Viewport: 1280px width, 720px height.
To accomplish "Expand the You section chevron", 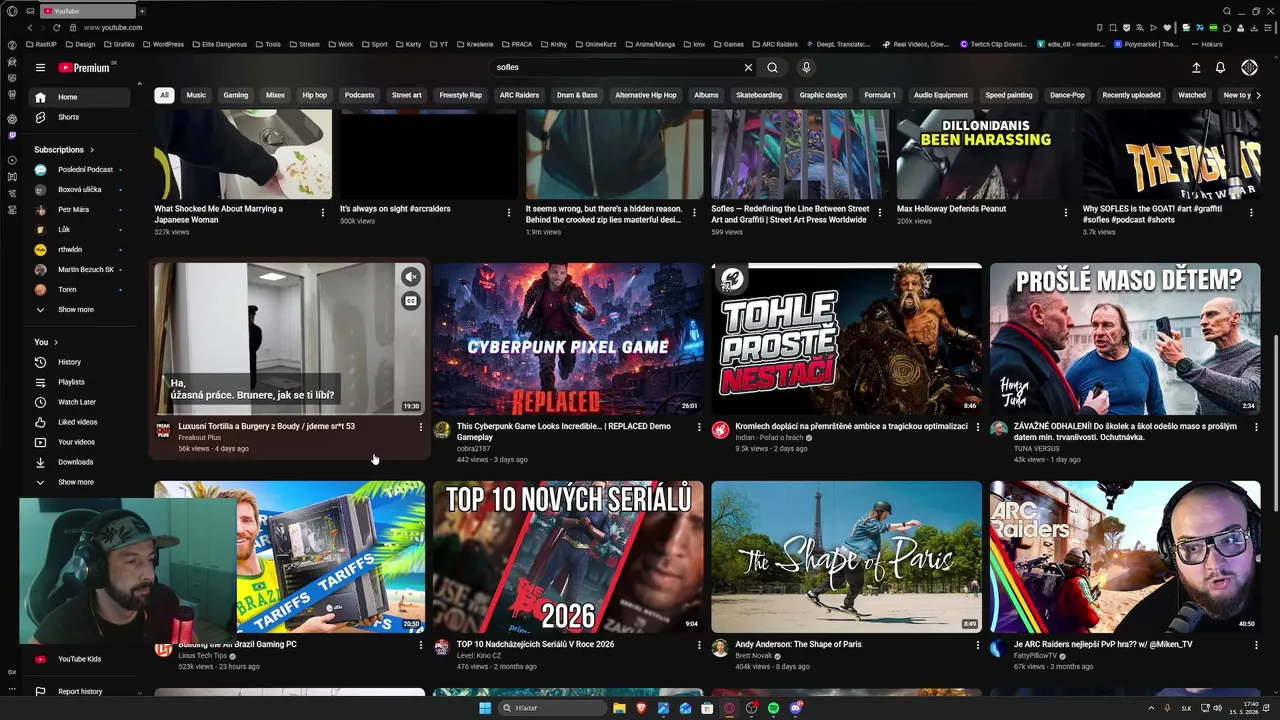I will (56, 342).
